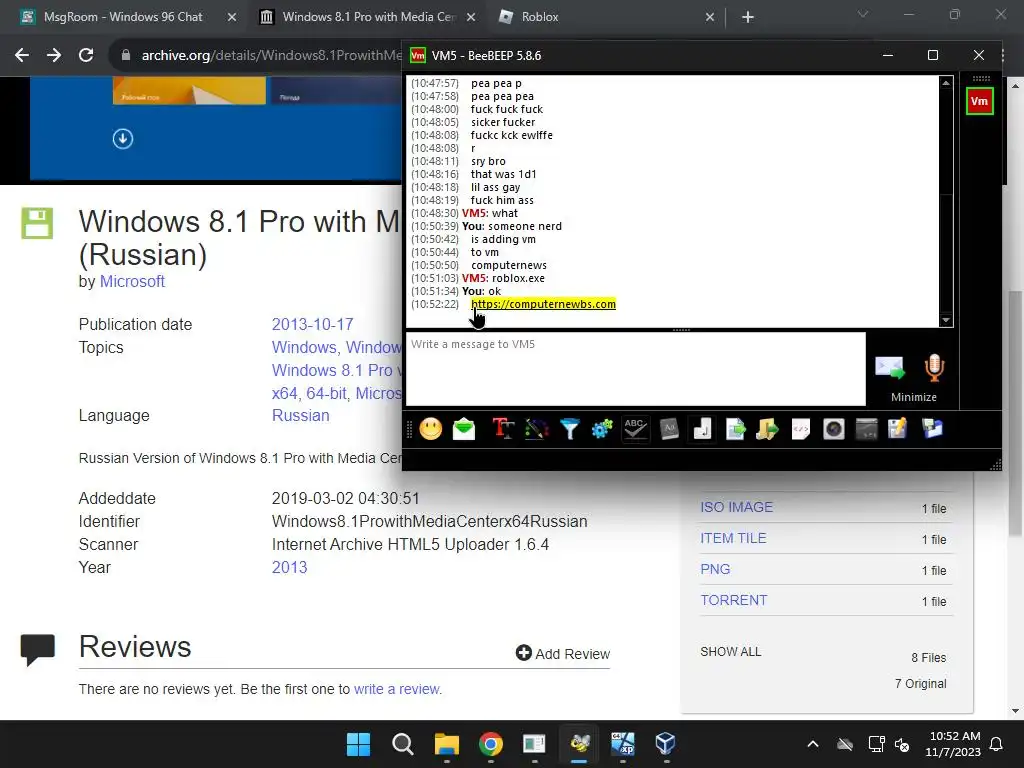Viewport: 1024px width, 768px height.
Task: Toggle the dictionary word completer icon
Action: (x=669, y=429)
